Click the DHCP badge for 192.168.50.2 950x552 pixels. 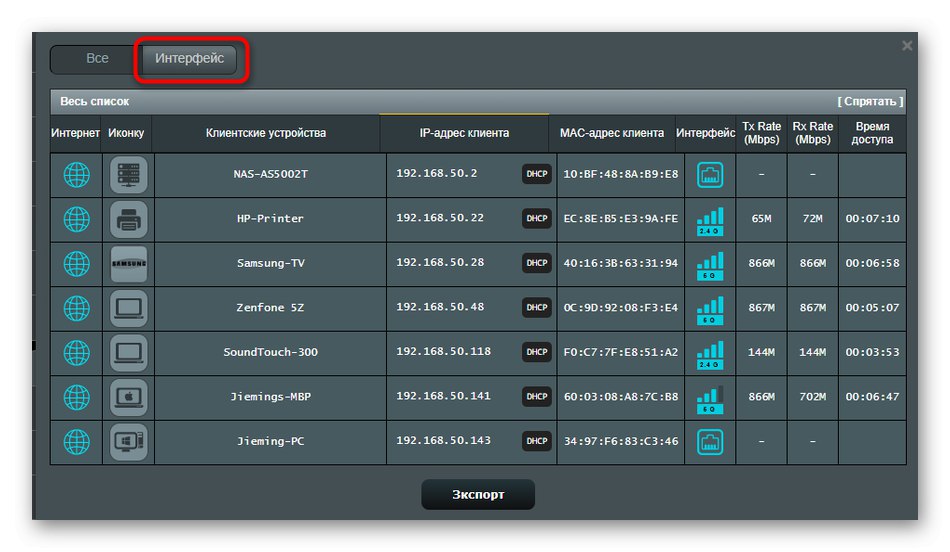537,174
